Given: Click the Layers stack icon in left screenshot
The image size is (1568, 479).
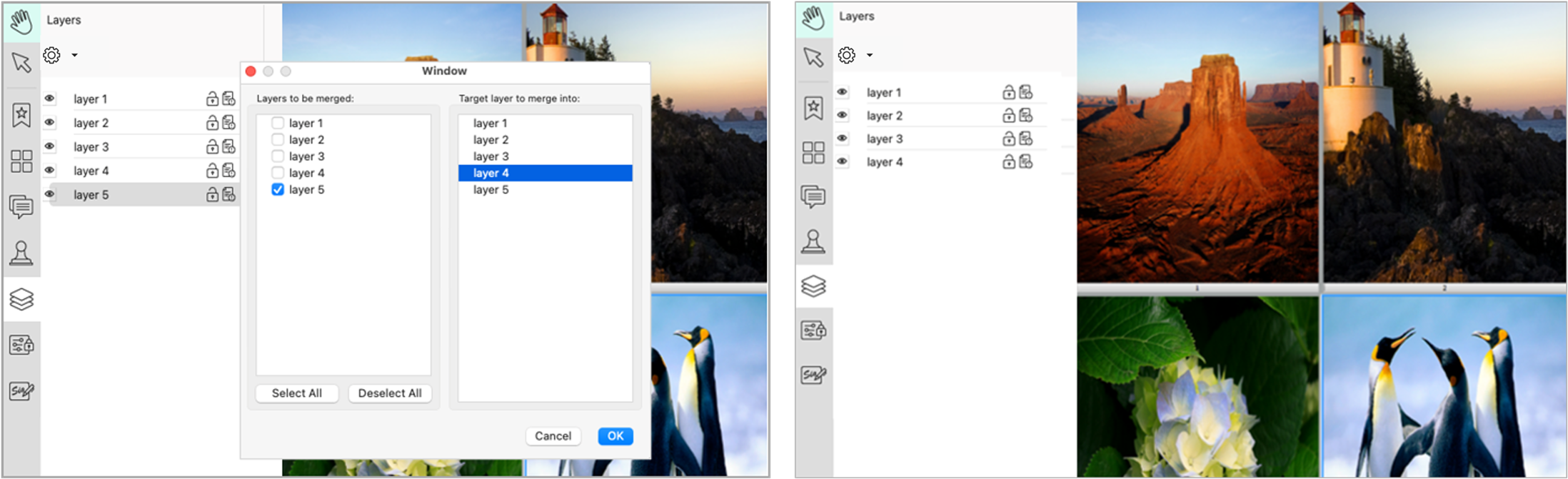Looking at the screenshot, I should tap(21, 299).
